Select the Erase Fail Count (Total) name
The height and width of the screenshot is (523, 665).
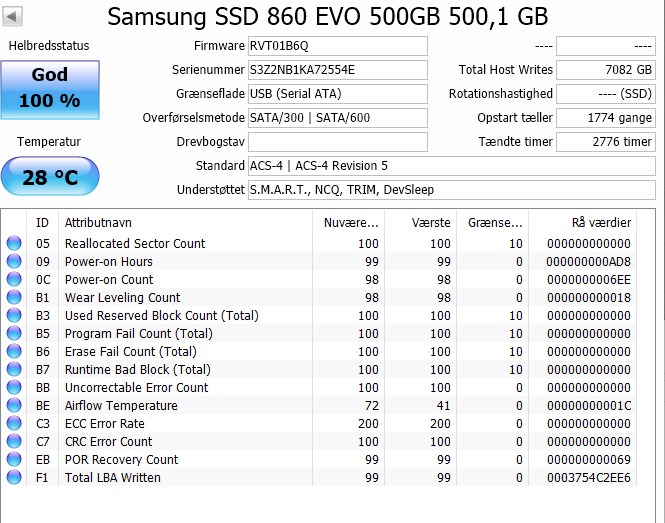click(131, 352)
